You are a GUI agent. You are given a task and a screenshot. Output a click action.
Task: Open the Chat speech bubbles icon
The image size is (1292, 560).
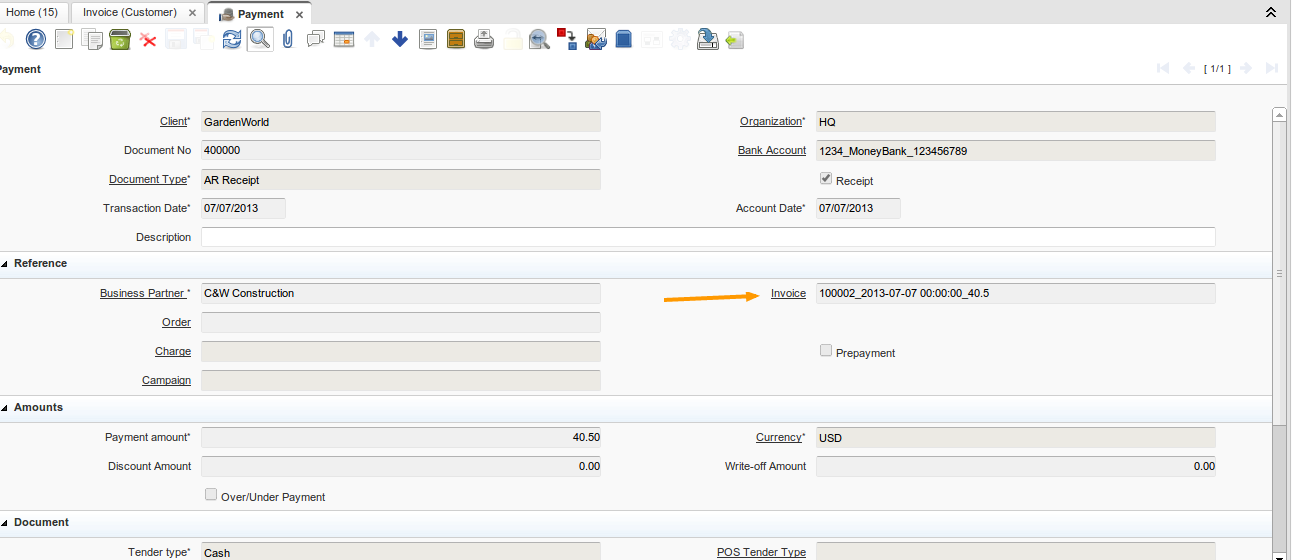[x=316, y=40]
